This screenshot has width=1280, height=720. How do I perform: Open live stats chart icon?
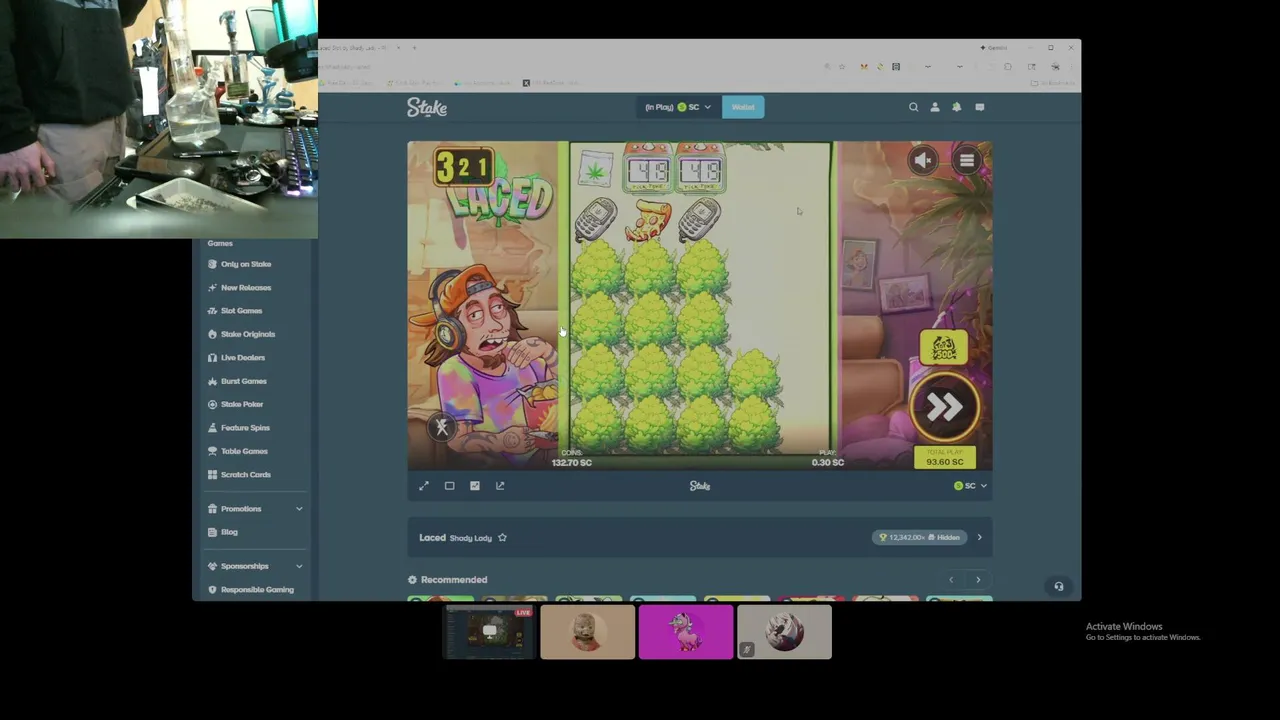tap(475, 486)
